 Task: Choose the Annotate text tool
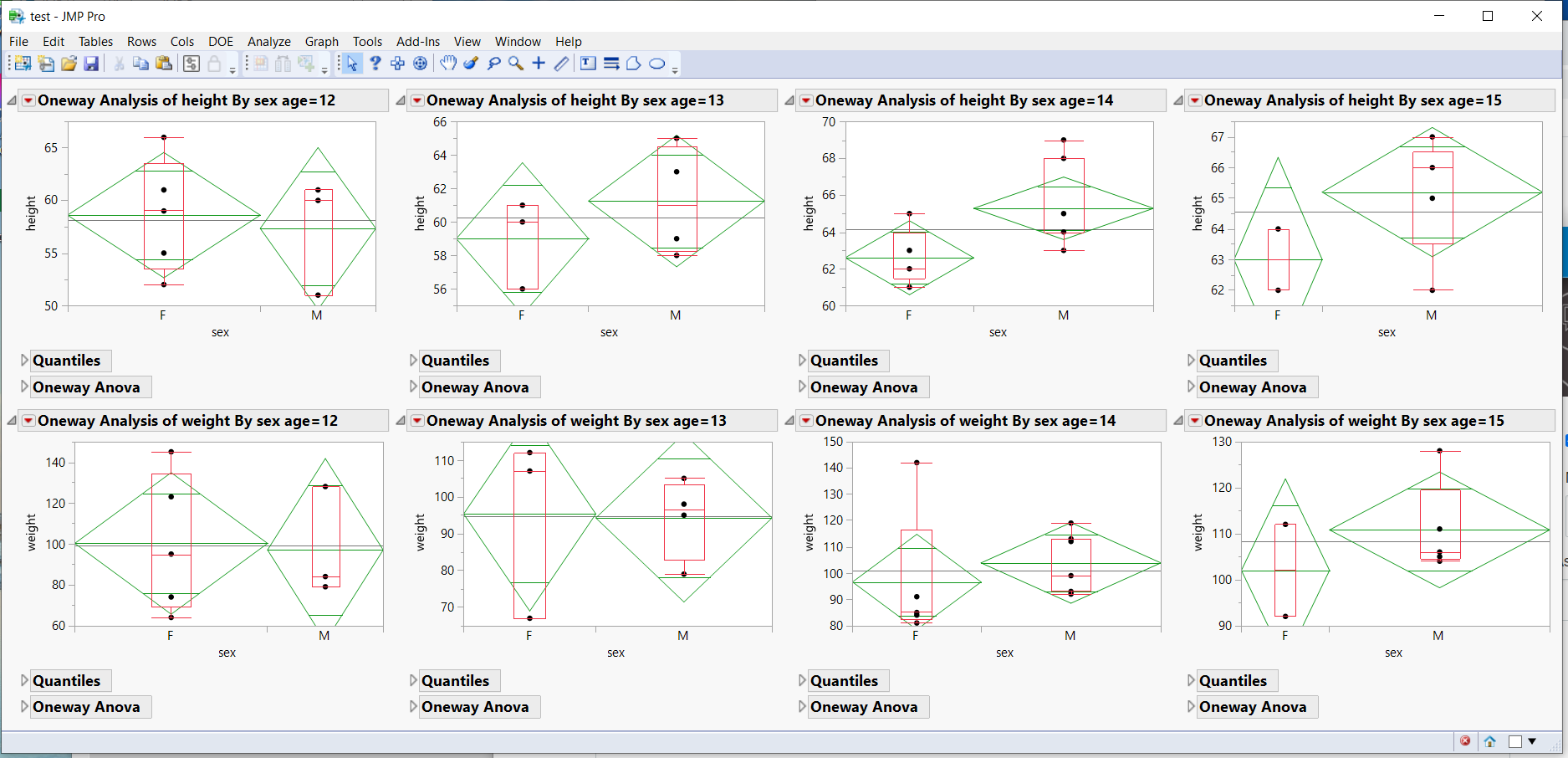587,63
